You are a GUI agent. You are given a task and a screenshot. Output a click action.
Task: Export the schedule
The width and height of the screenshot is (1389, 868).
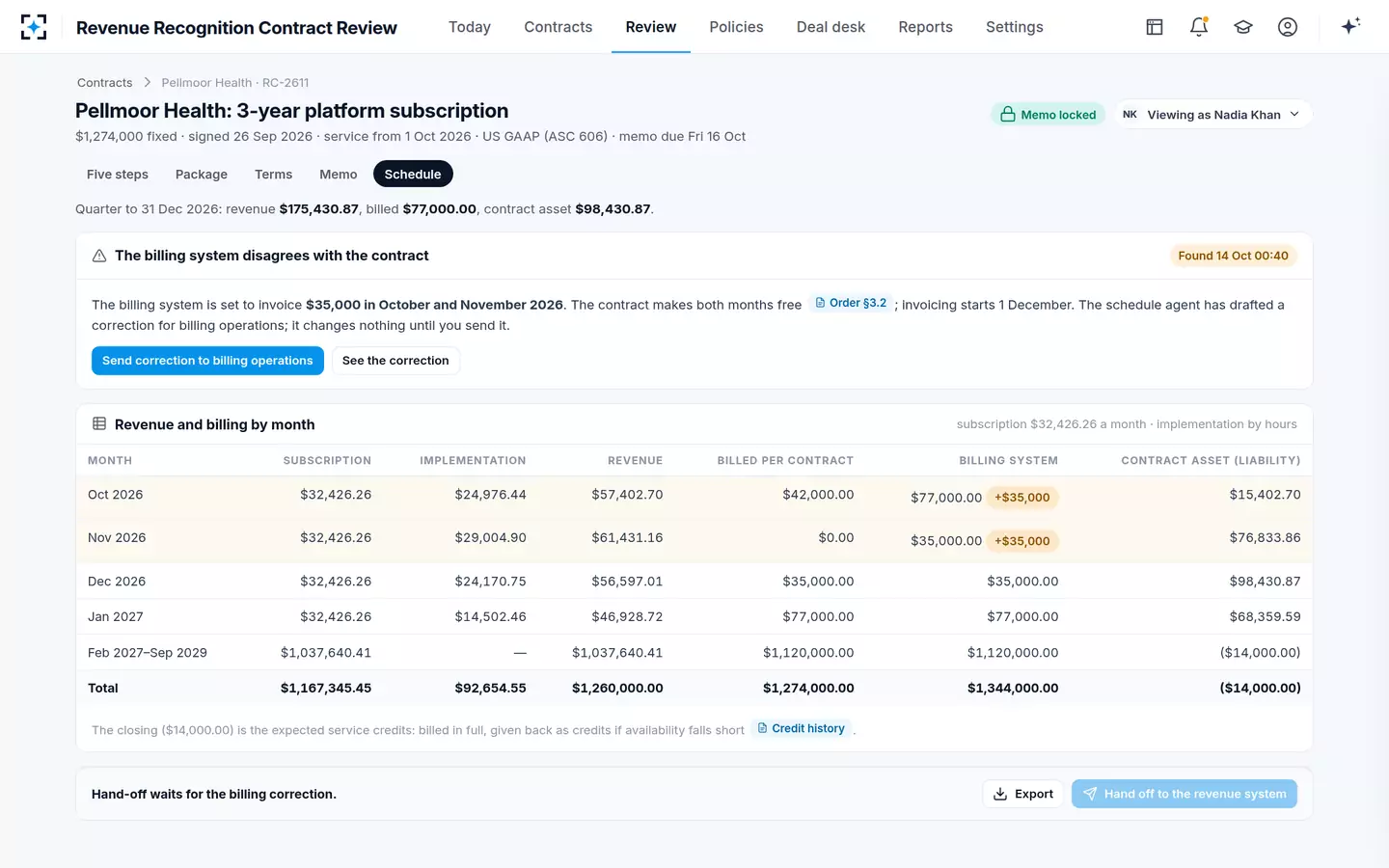1023,794
